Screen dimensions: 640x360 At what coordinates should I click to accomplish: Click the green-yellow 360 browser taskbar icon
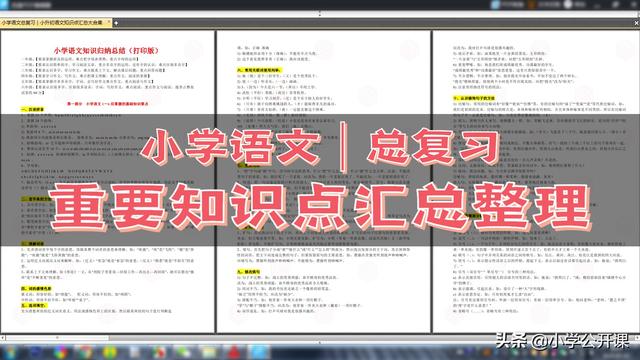pos(109,352)
